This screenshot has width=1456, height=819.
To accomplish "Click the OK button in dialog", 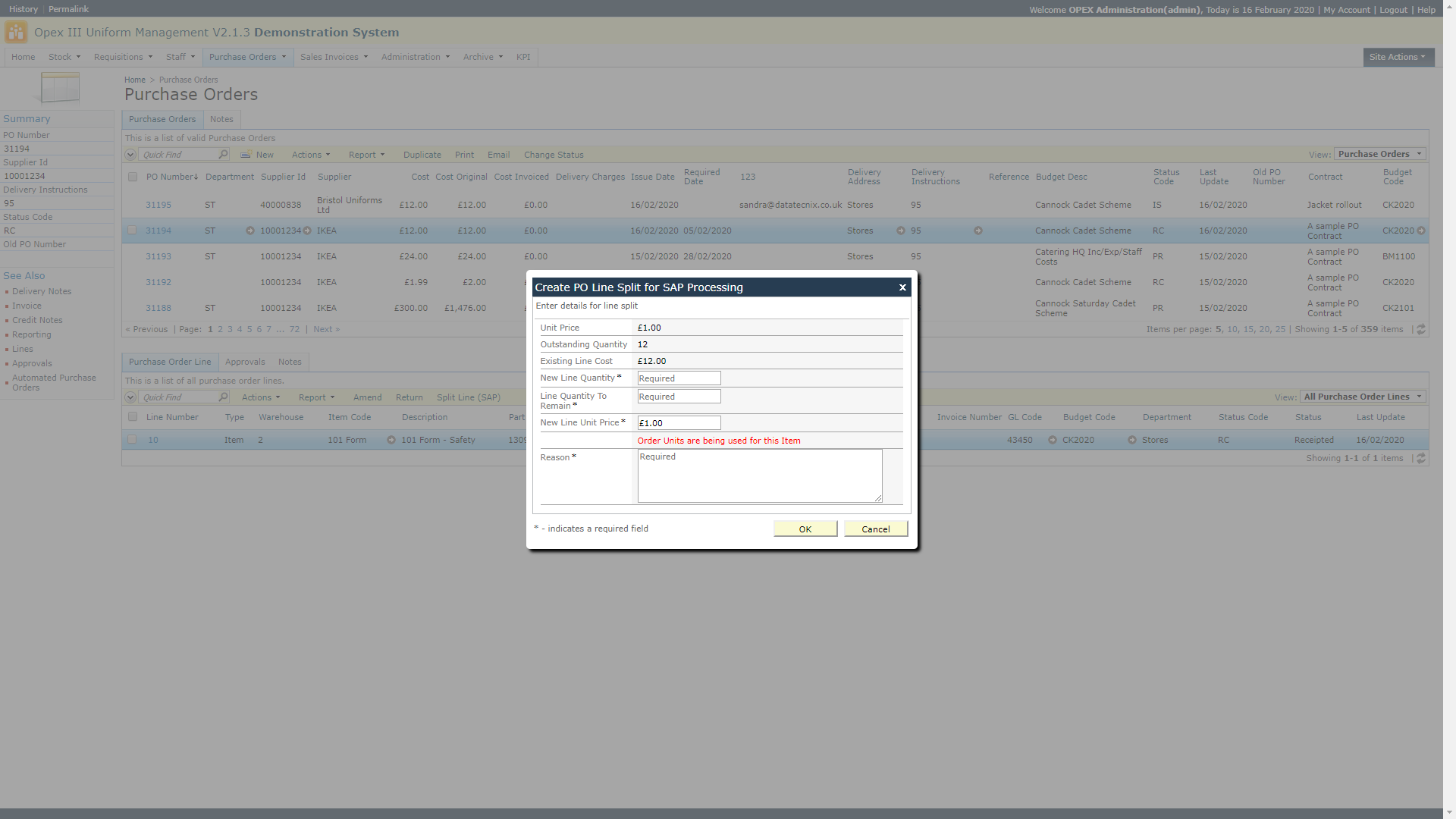I will coord(805,529).
